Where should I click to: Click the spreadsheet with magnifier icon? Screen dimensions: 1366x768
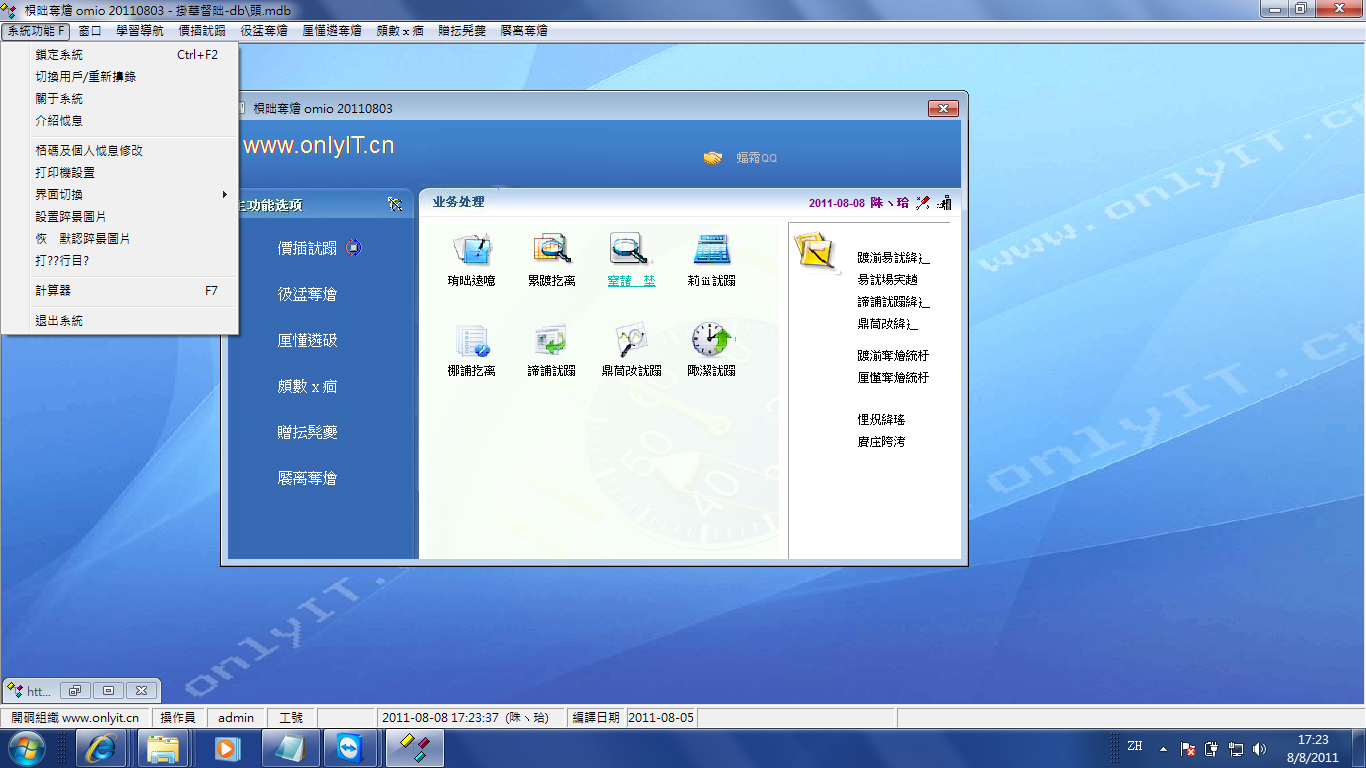(551, 249)
